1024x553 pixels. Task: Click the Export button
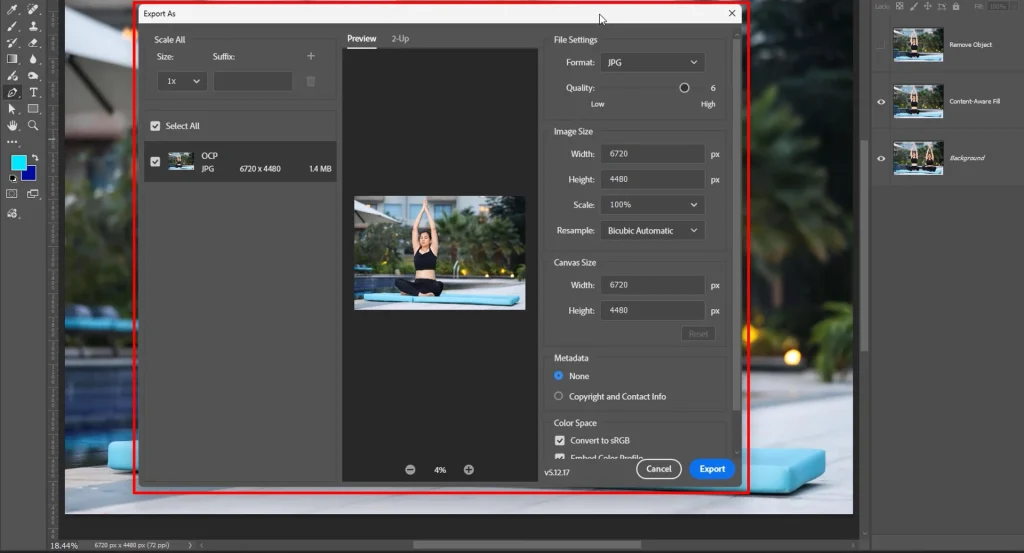click(712, 469)
